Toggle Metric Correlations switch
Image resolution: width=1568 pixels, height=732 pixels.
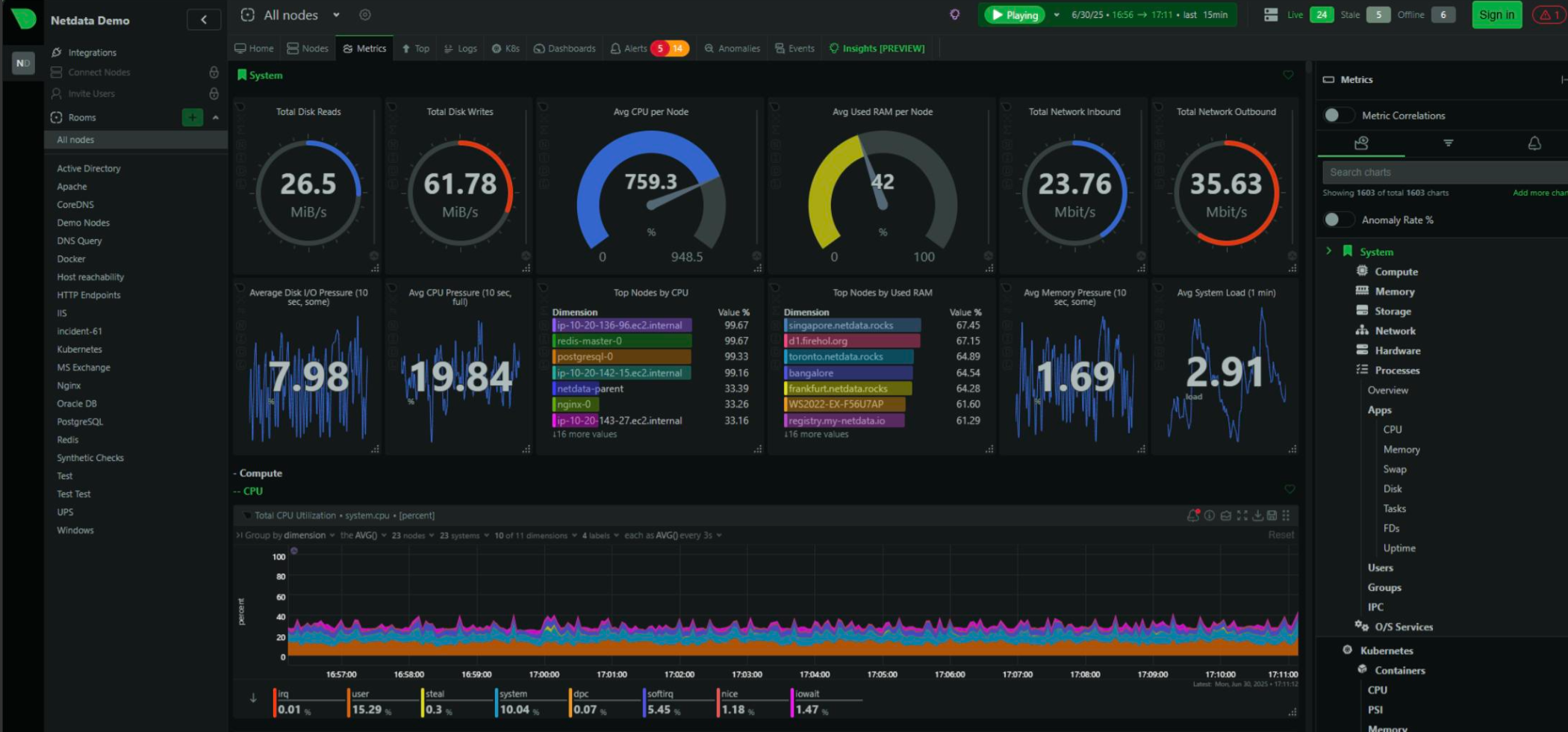(x=1338, y=115)
